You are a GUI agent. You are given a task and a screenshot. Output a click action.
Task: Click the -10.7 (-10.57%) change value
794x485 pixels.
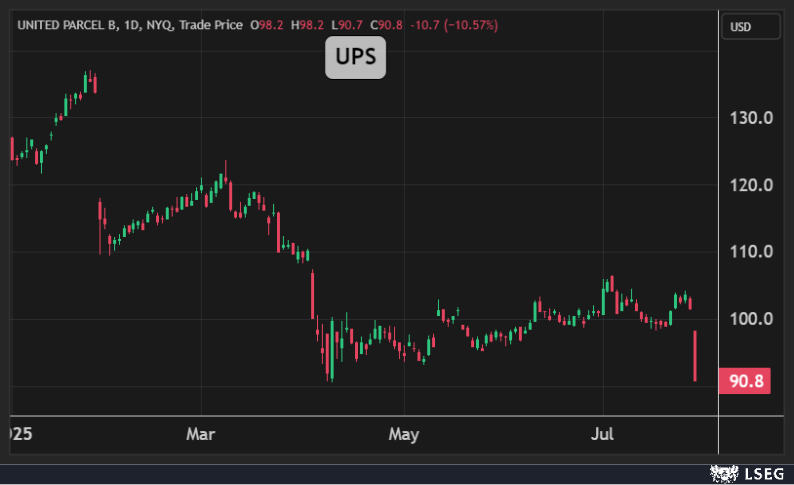[456, 24]
